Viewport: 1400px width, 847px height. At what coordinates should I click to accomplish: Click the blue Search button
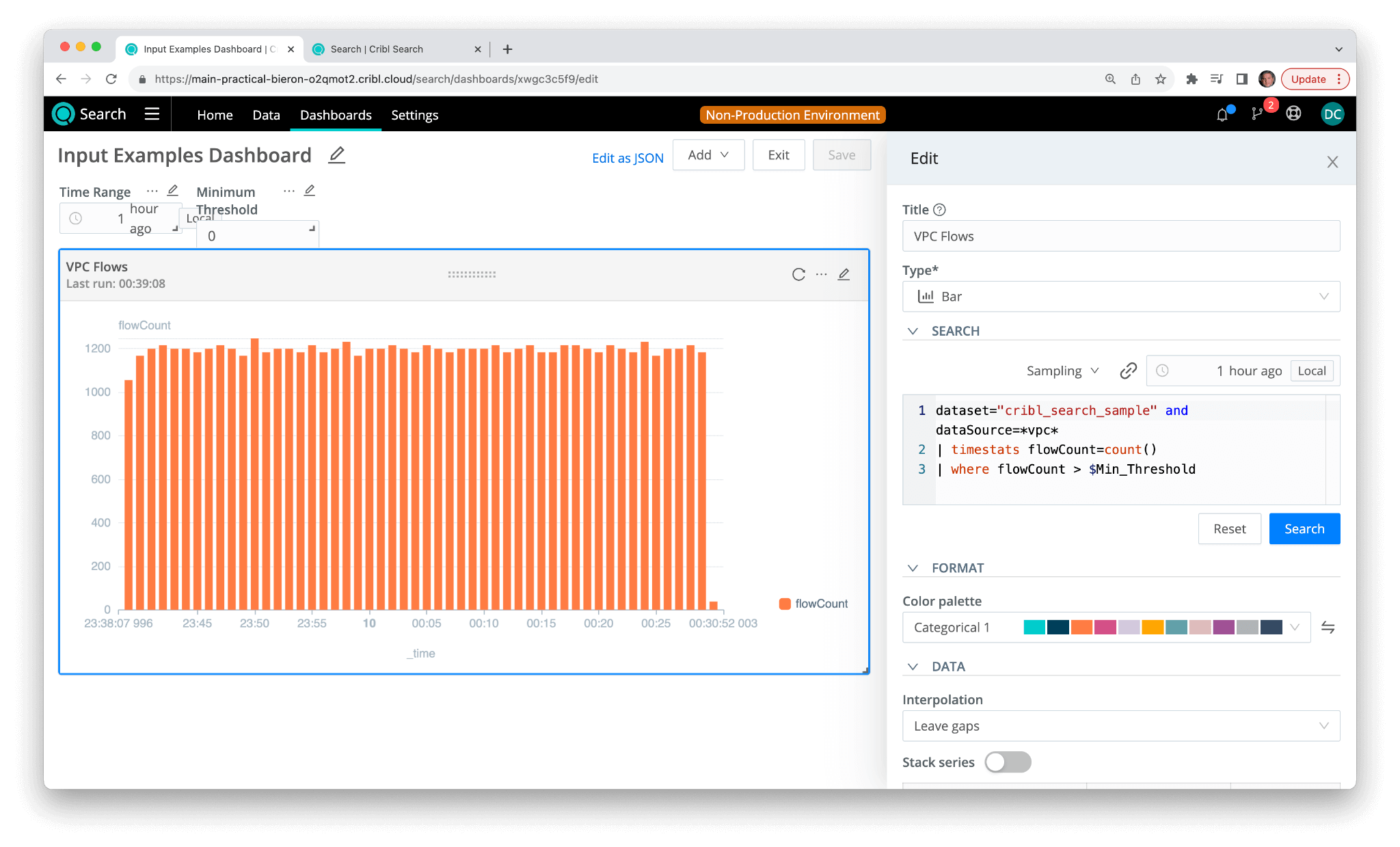[1304, 528]
